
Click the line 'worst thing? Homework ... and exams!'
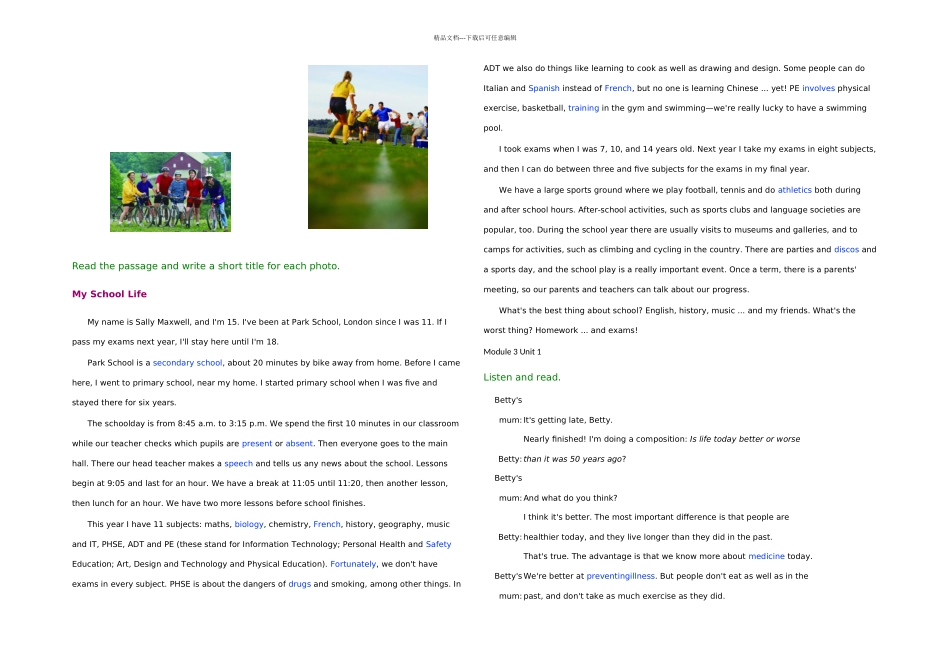(x=560, y=330)
